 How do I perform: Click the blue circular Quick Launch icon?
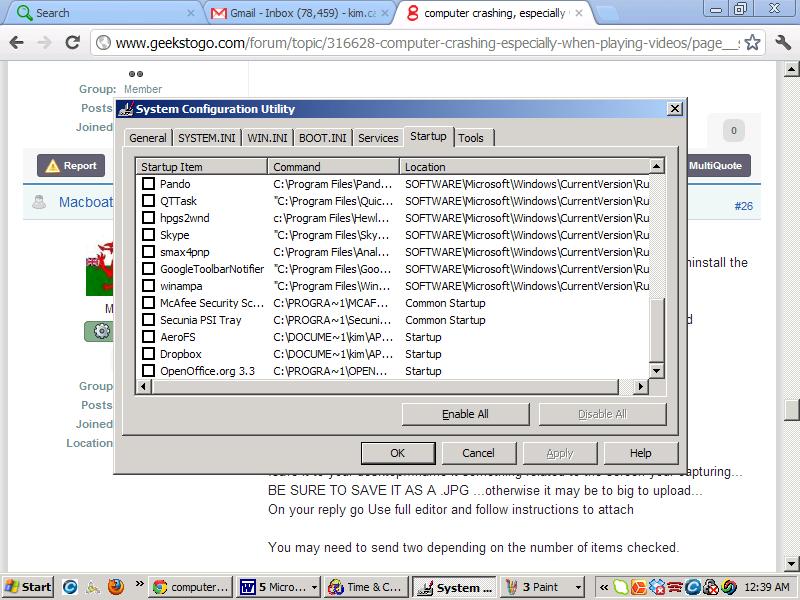(70, 587)
